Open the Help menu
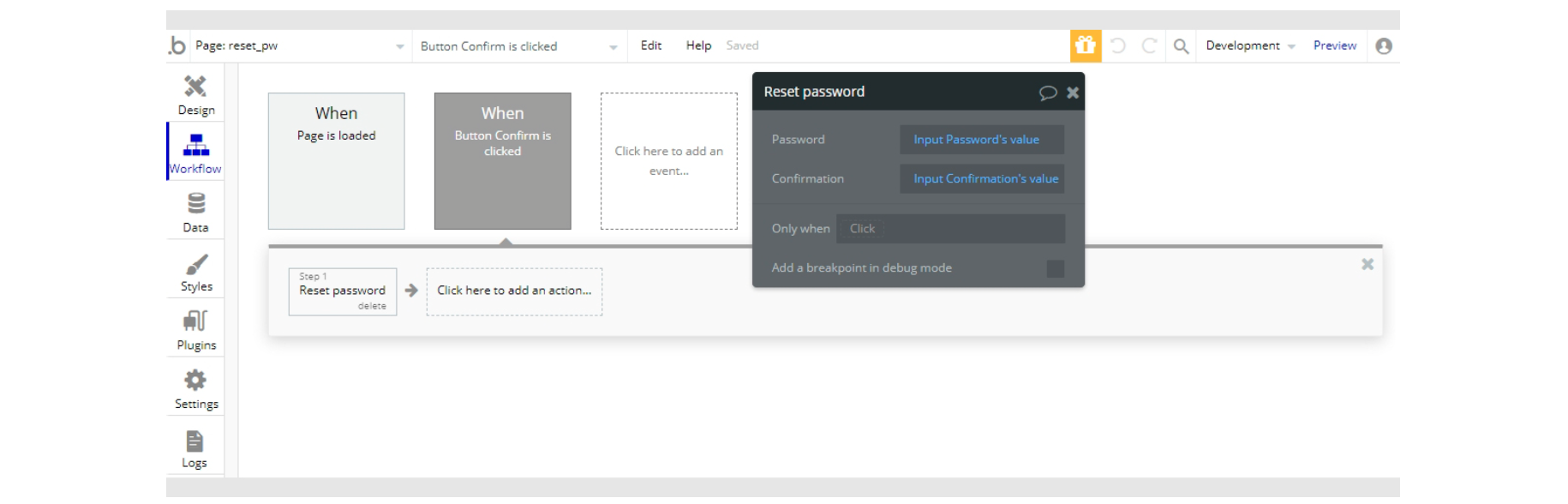Image resolution: width=1568 pixels, height=504 pixels. tap(698, 45)
